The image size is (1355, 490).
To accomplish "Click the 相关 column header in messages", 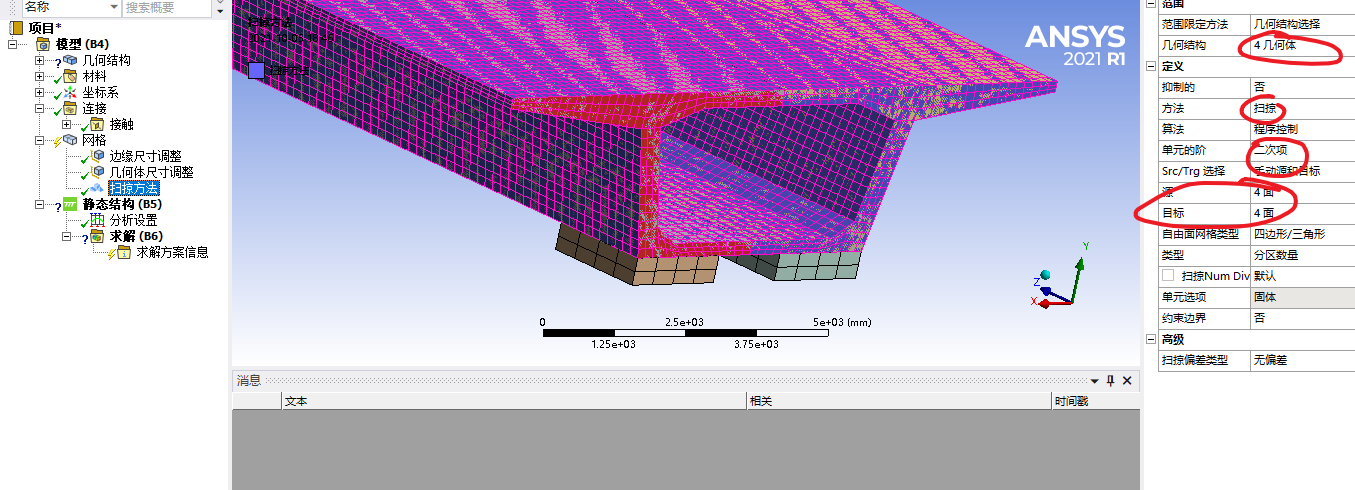I will point(899,401).
